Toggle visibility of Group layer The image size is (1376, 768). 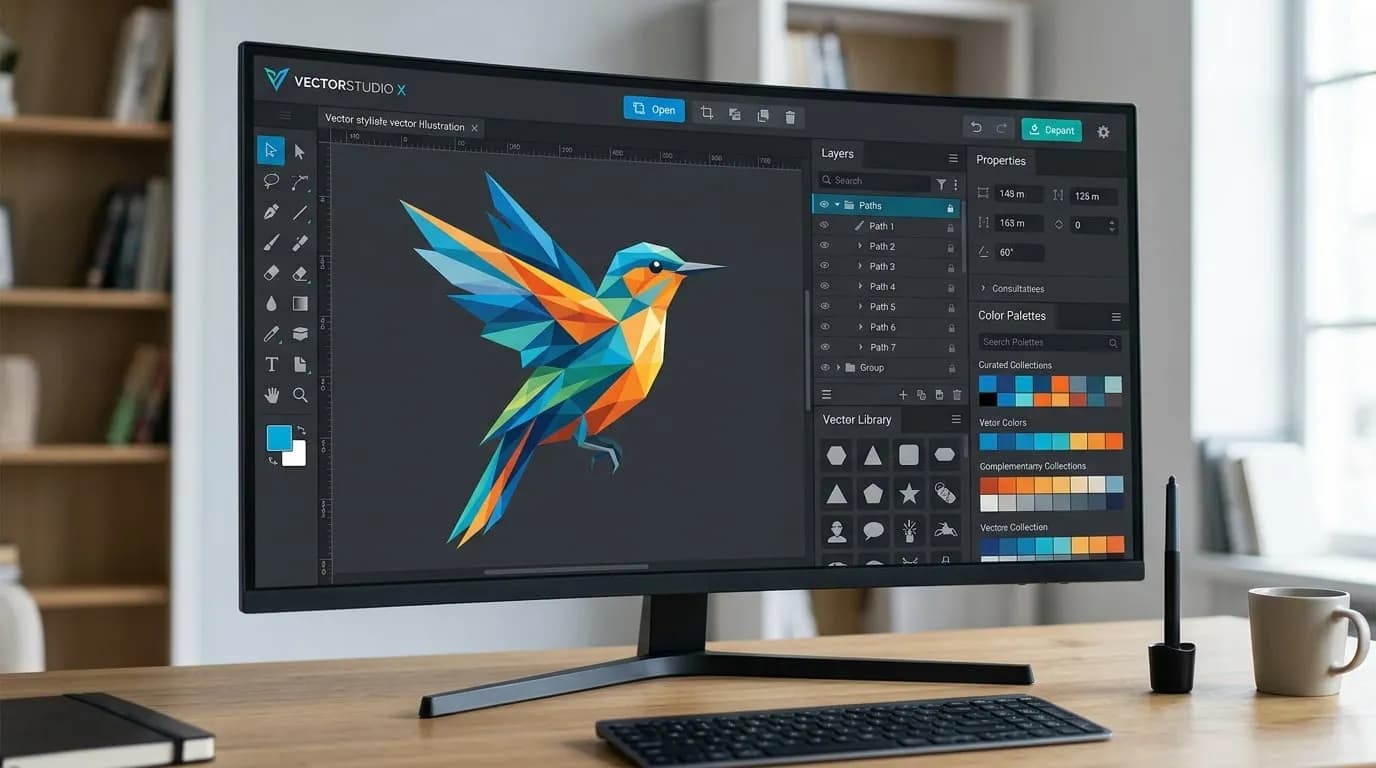pyautogui.click(x=825, y=367)
